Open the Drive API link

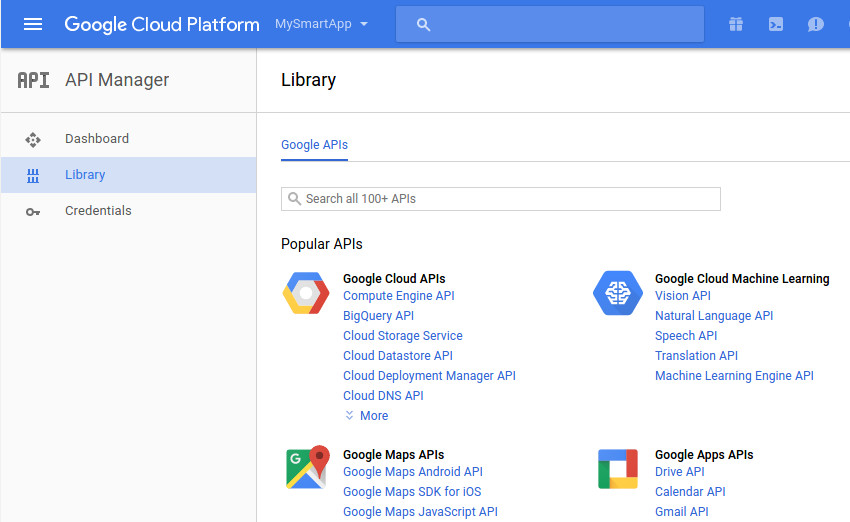(680, 472)
